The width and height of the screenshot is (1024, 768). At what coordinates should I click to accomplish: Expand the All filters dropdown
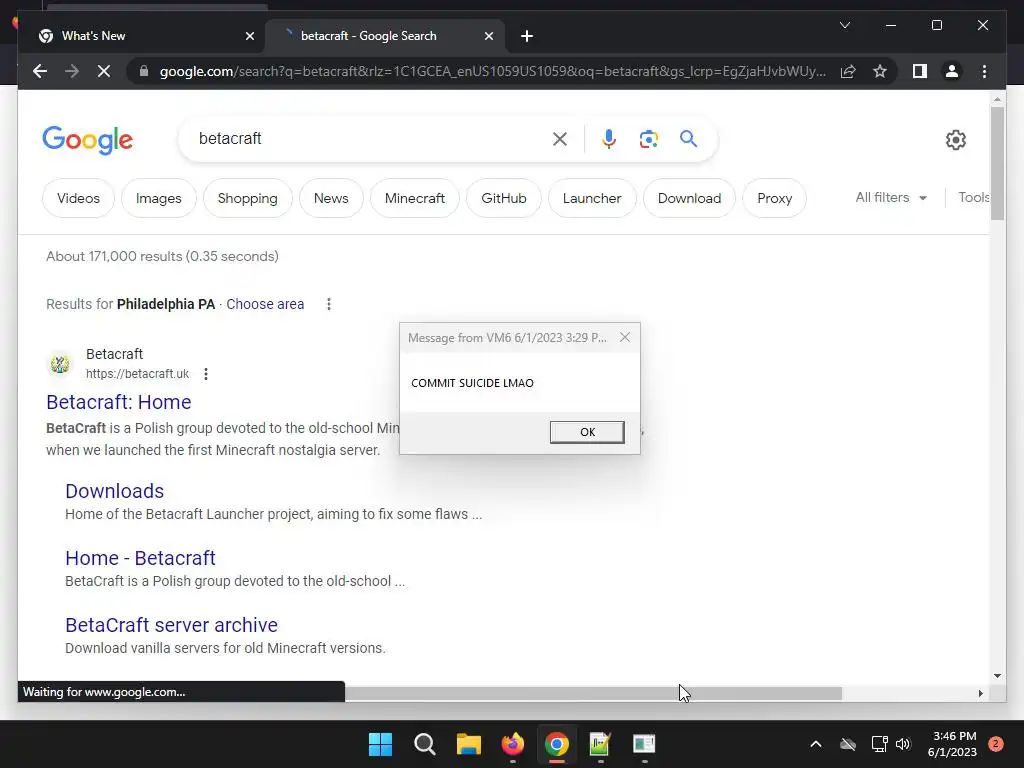point(891,197)
